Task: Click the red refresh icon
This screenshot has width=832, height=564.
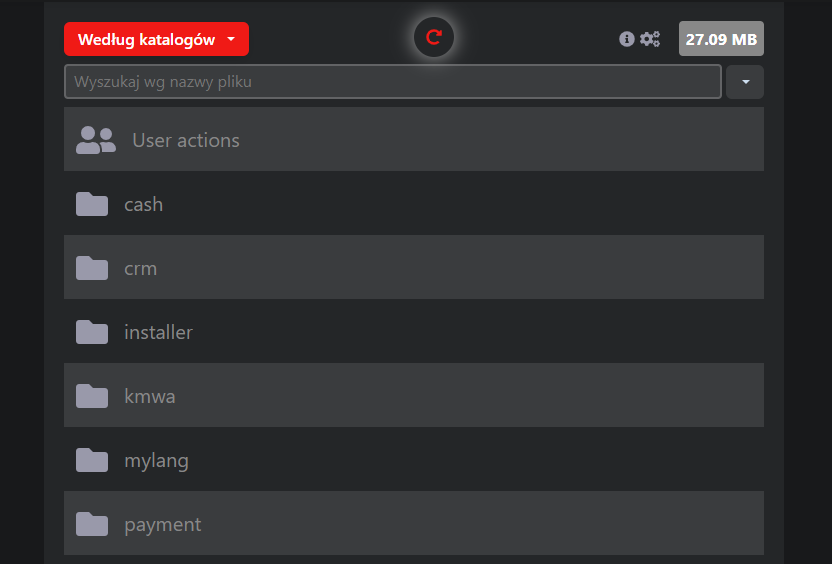Action: click(434, 38)
